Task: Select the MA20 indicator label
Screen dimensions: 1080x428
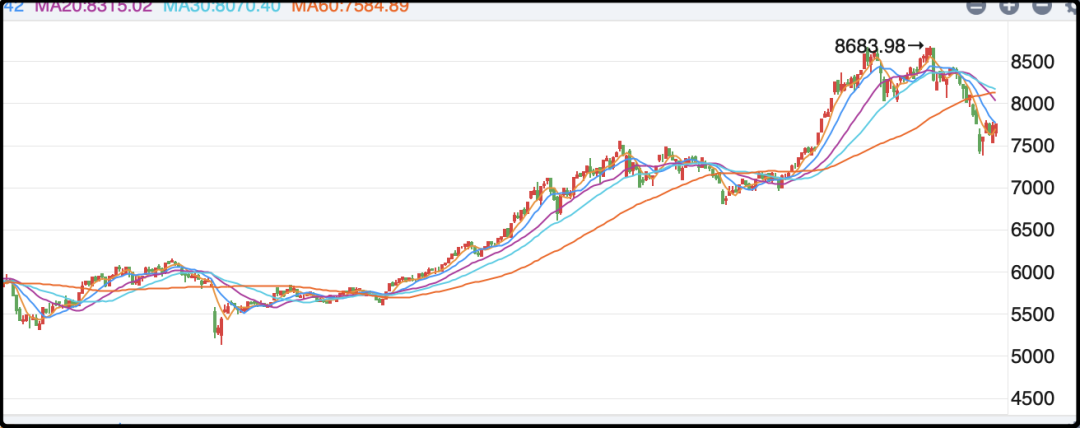Action: pyautogui.click(x=95, y=7)
